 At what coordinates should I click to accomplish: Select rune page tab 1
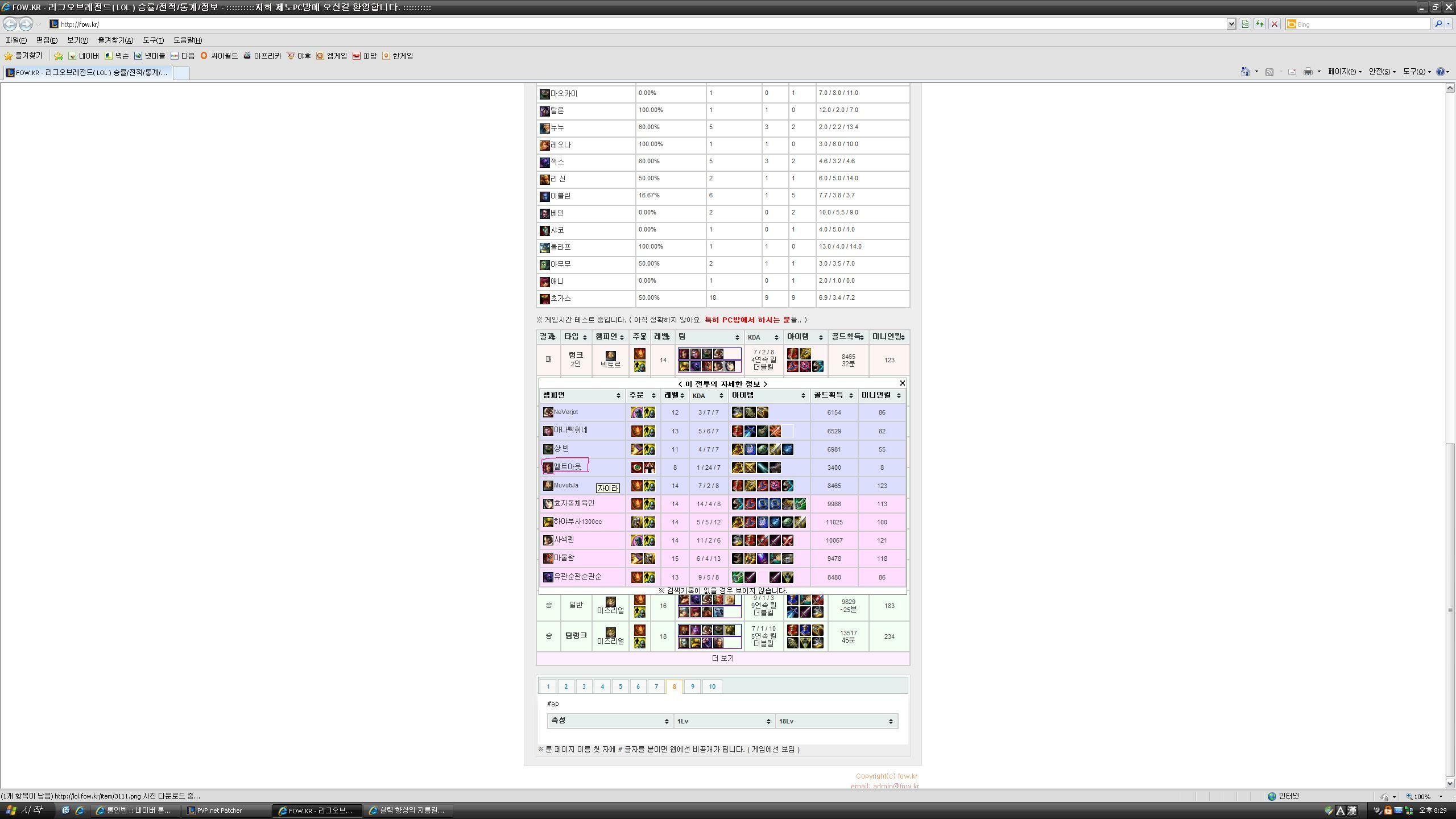pos(548,686)
